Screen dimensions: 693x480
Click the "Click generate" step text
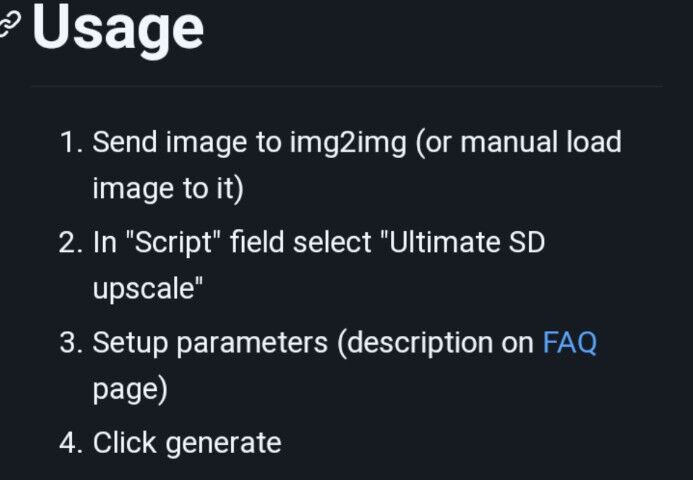pos(187,442)
